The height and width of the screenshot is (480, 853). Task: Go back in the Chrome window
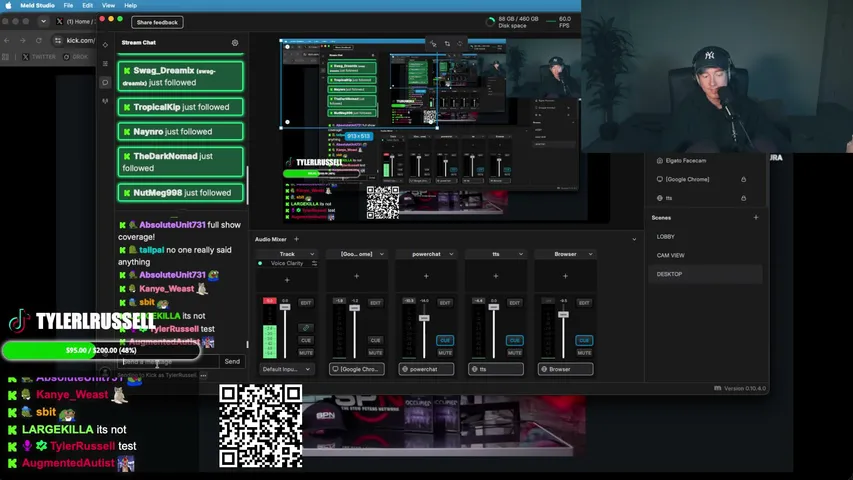tap(7, 40)
